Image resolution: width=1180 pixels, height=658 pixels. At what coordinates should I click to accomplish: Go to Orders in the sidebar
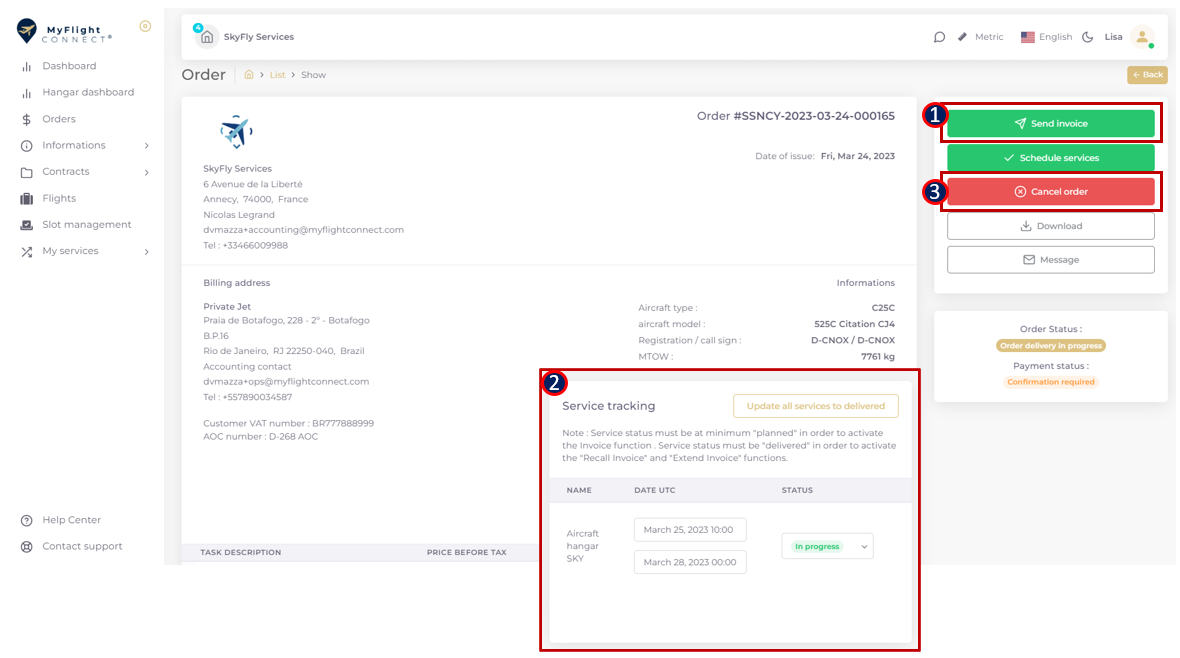[x=59, y=119]
